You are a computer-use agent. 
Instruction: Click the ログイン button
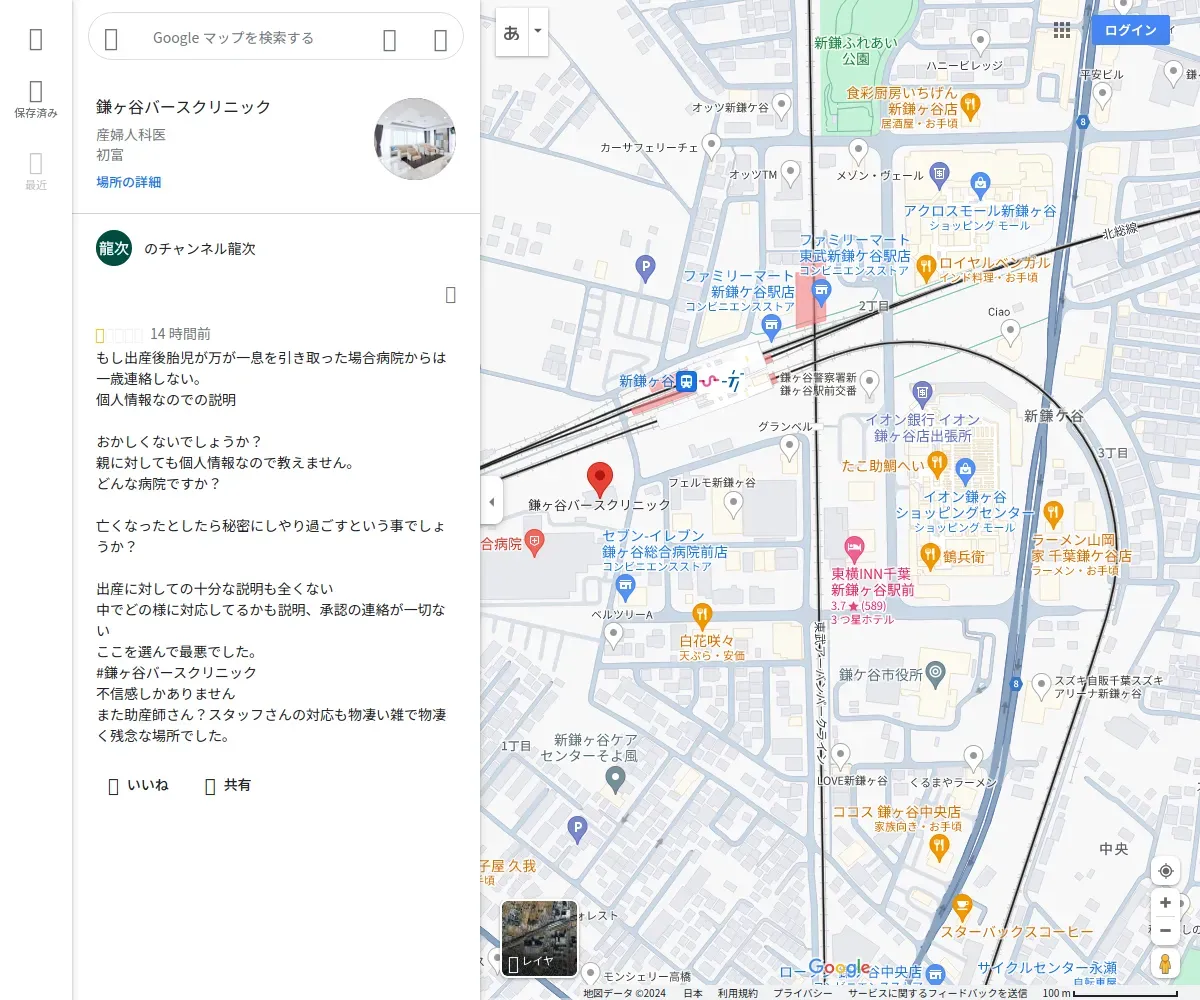click(x=1131, y=30)
